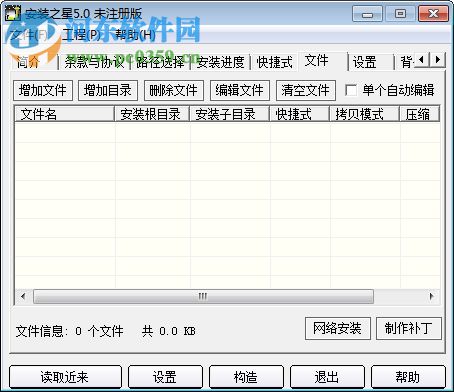Click the 编辑文件 button
The width and height of the screenshot is (454, 392).
pos(239,90)
